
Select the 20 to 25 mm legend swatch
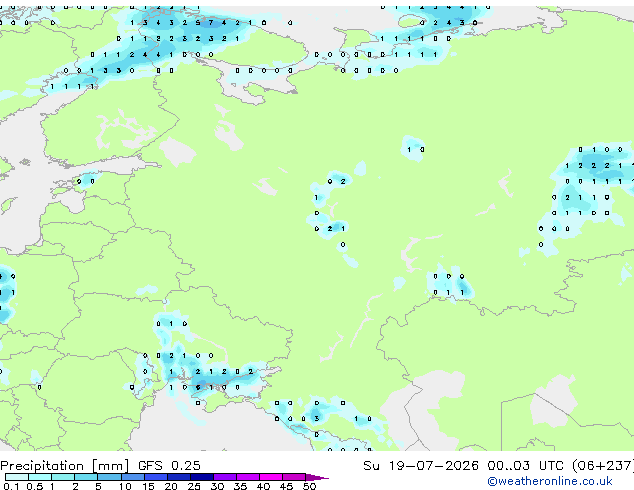pyautogui.click(x=178, y=477)
